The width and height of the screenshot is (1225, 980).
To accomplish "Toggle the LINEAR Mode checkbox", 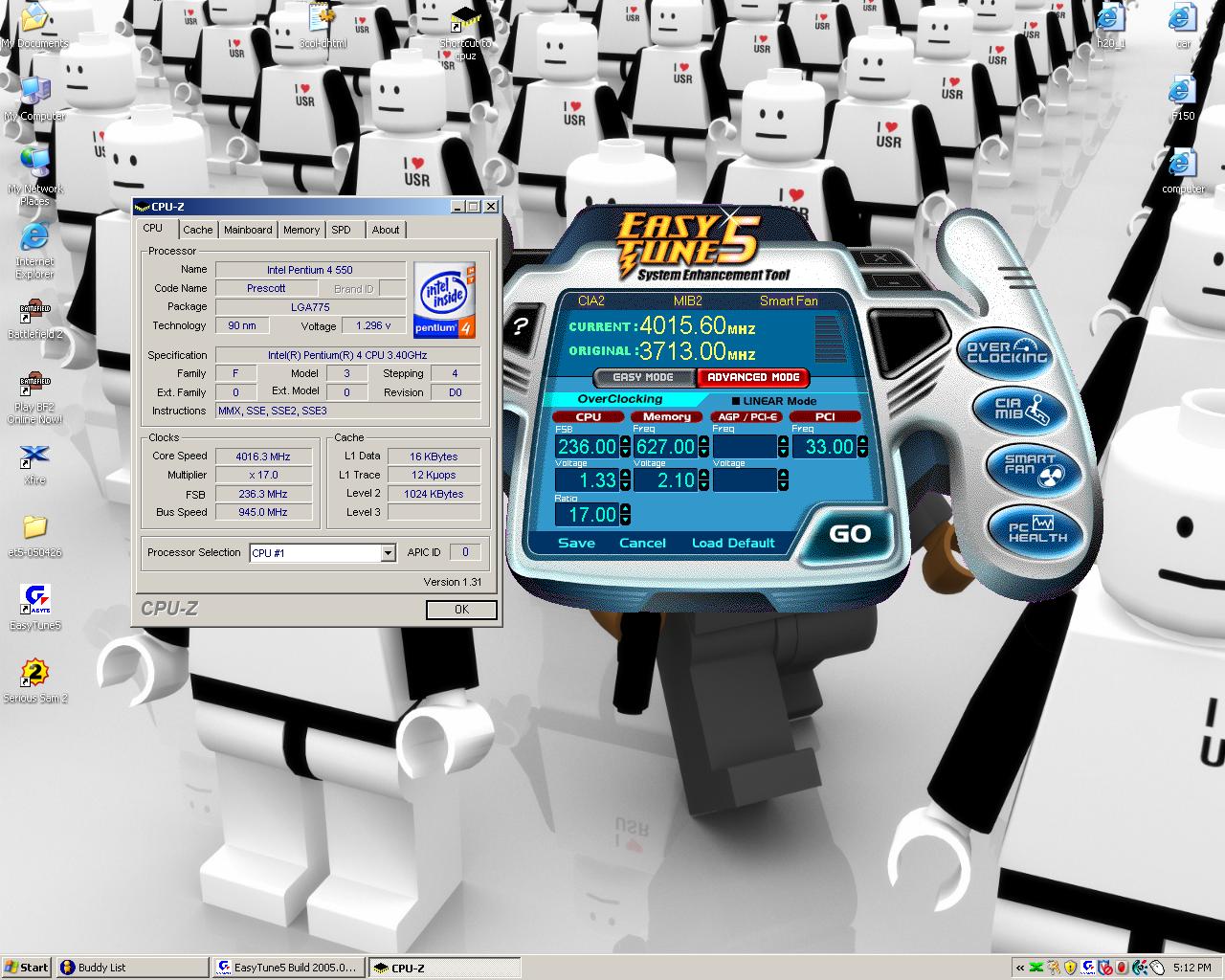I will click(736, 401).
